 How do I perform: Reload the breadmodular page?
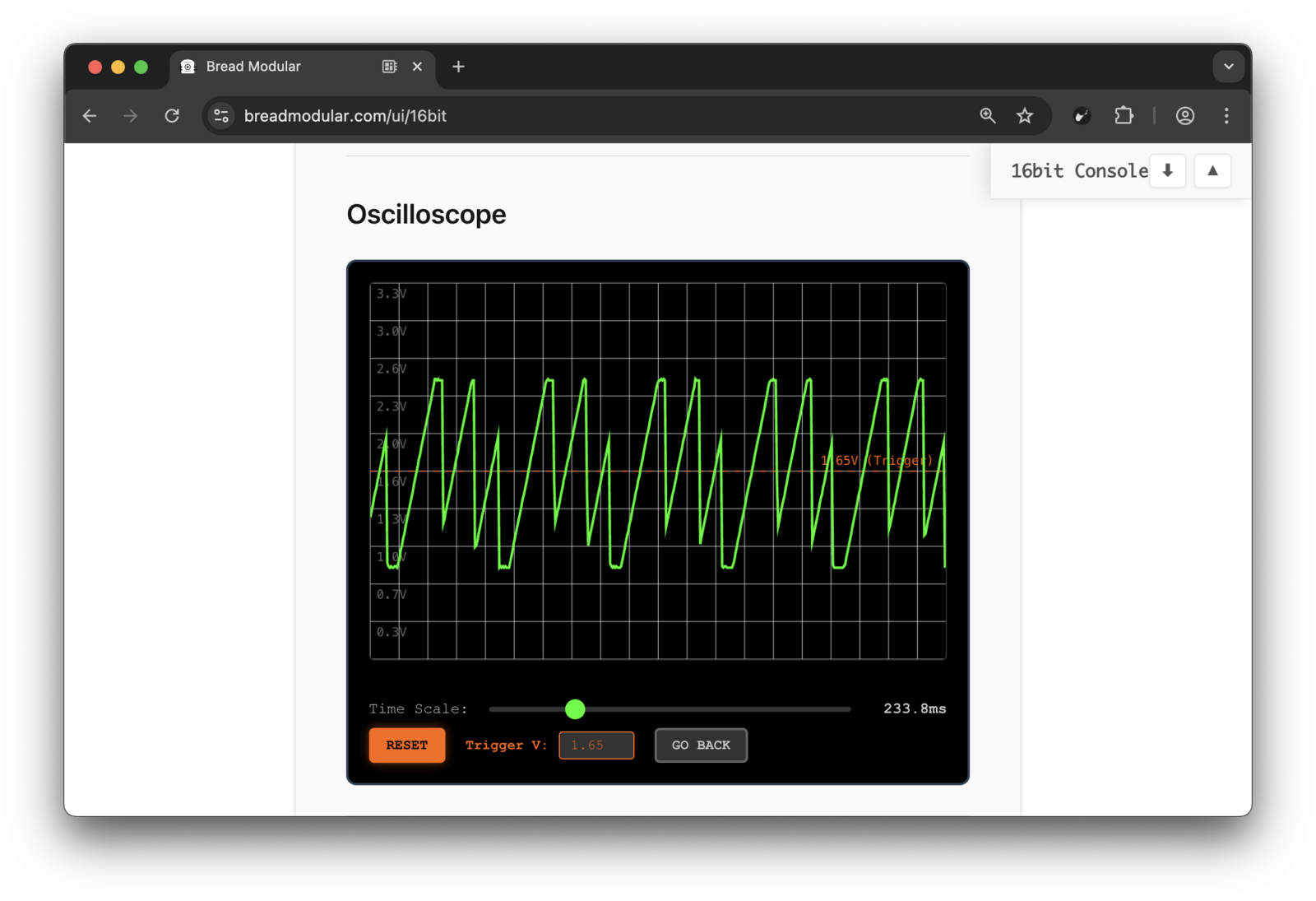[x=172, y=116]
